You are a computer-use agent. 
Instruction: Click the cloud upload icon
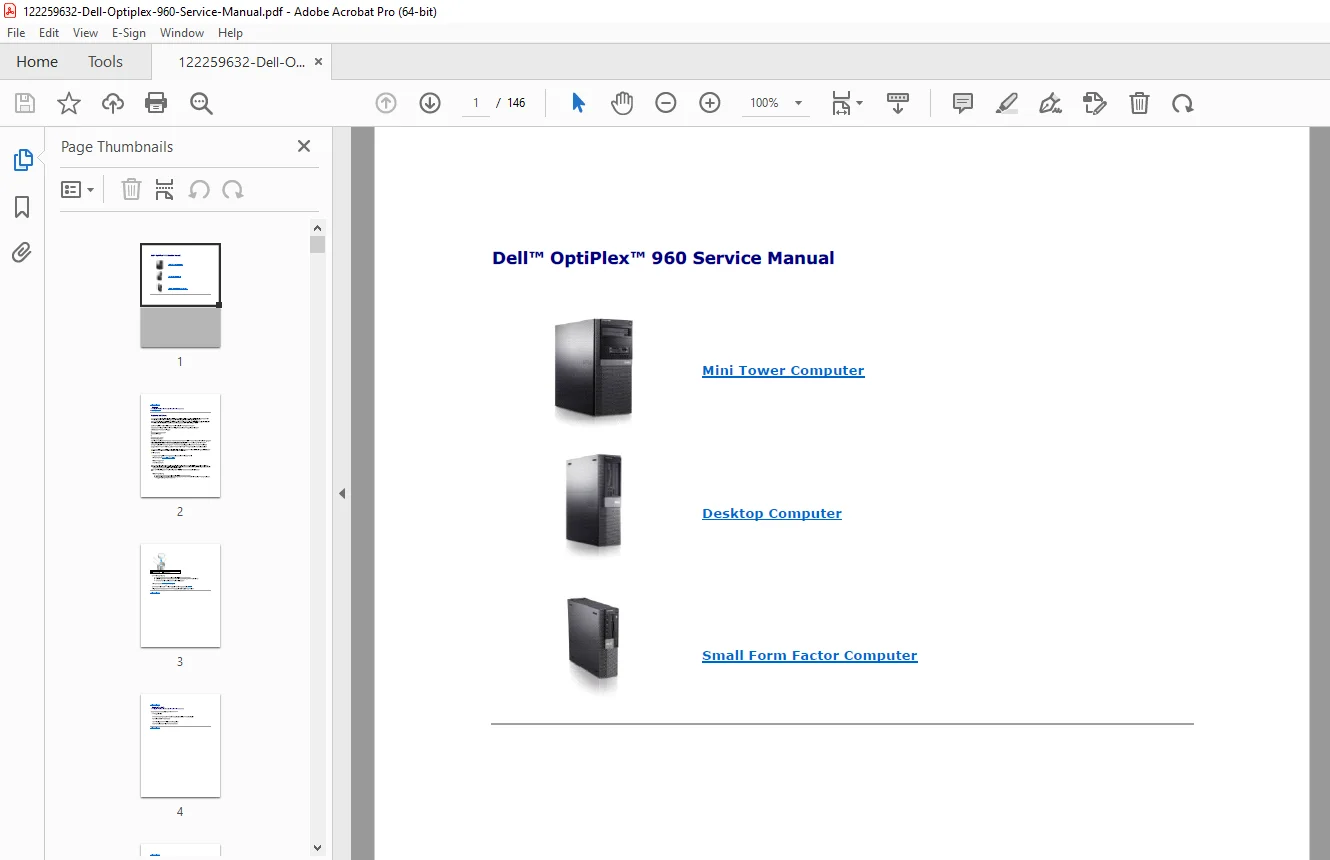click(x=113, y=103)
